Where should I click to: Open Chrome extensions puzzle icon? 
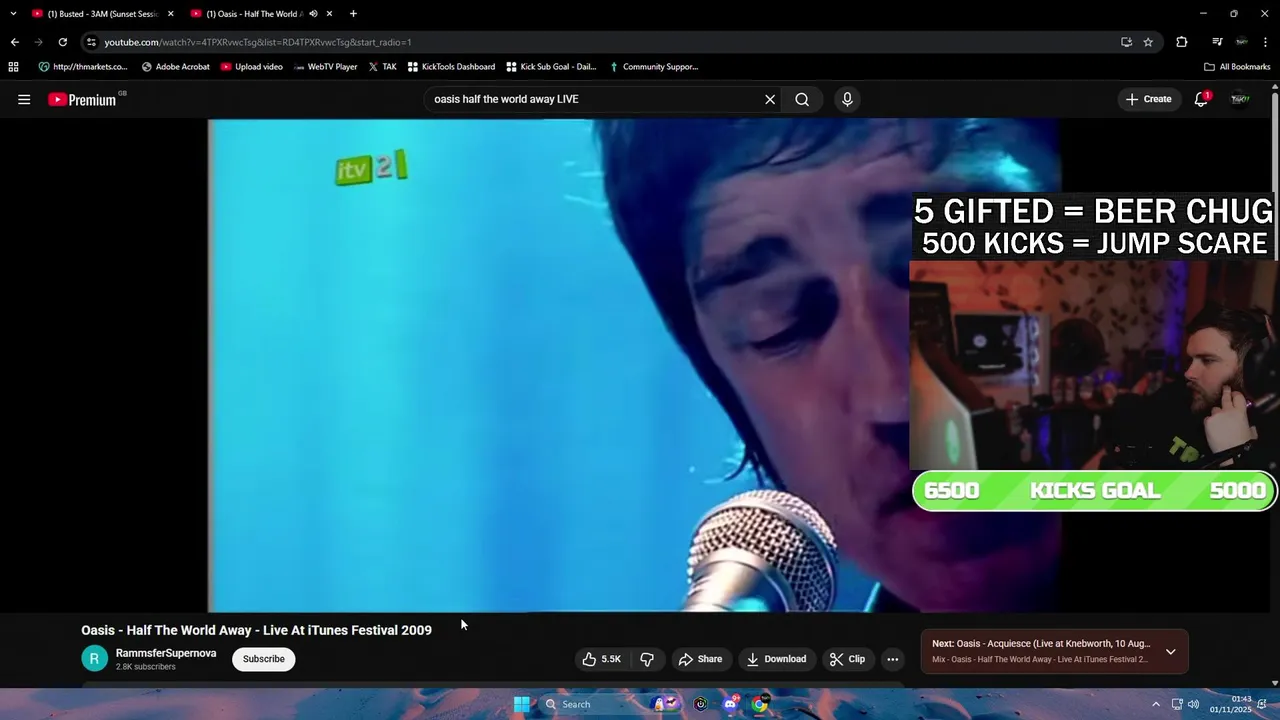point(1181,42)
